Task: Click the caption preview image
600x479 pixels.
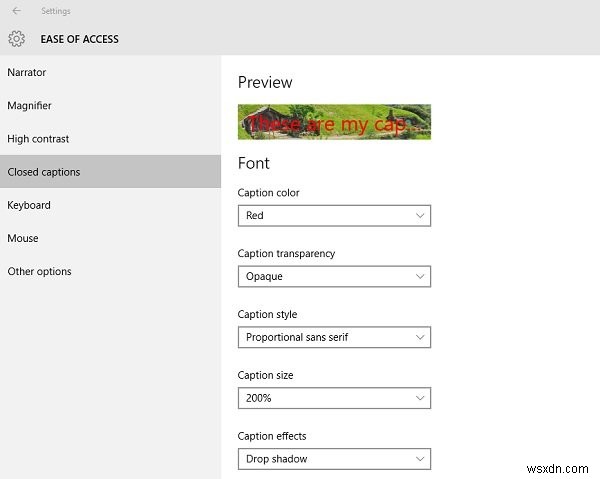Action: (334, 122)
